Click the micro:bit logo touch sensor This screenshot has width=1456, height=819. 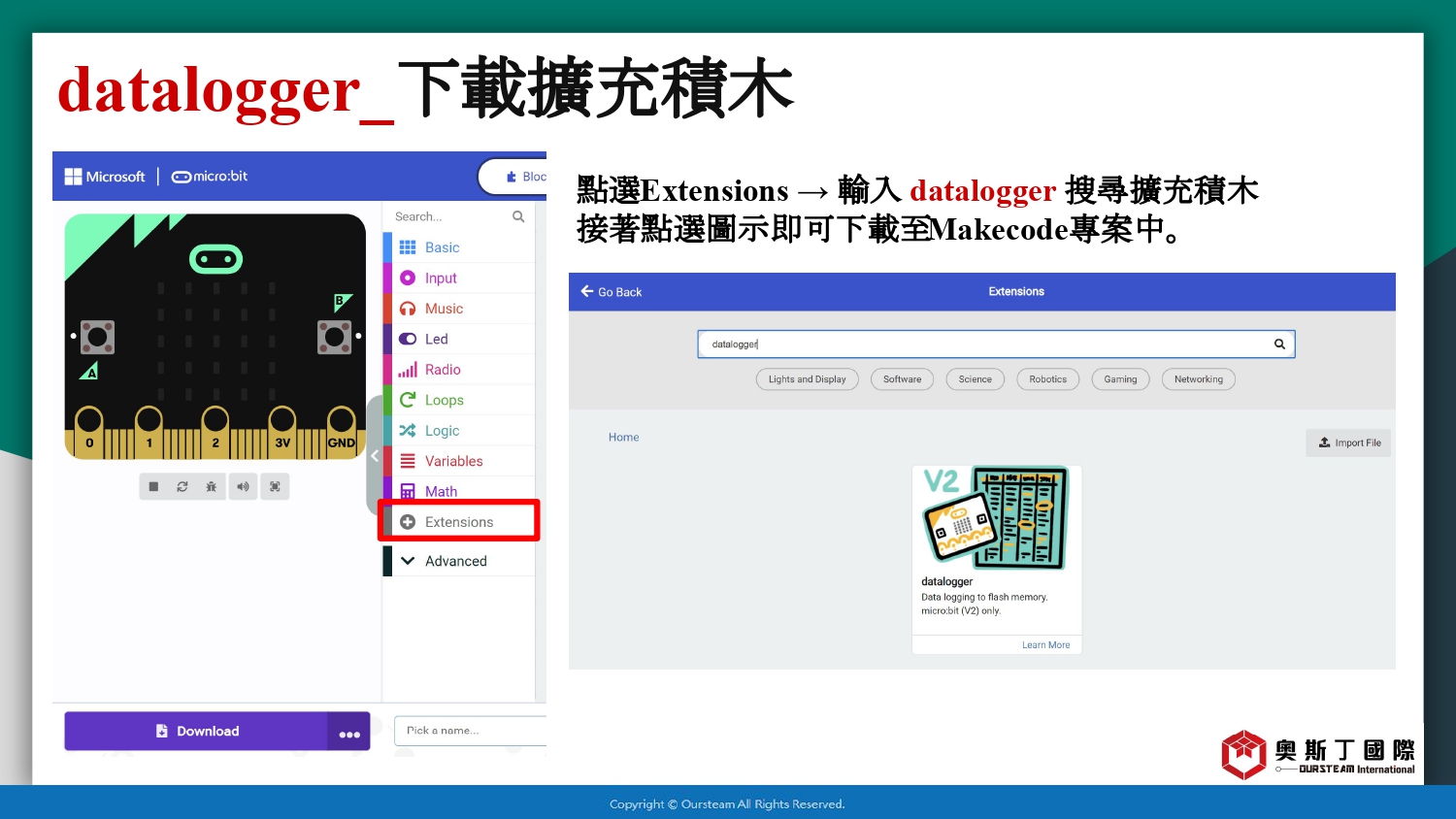tap(215, 259)
